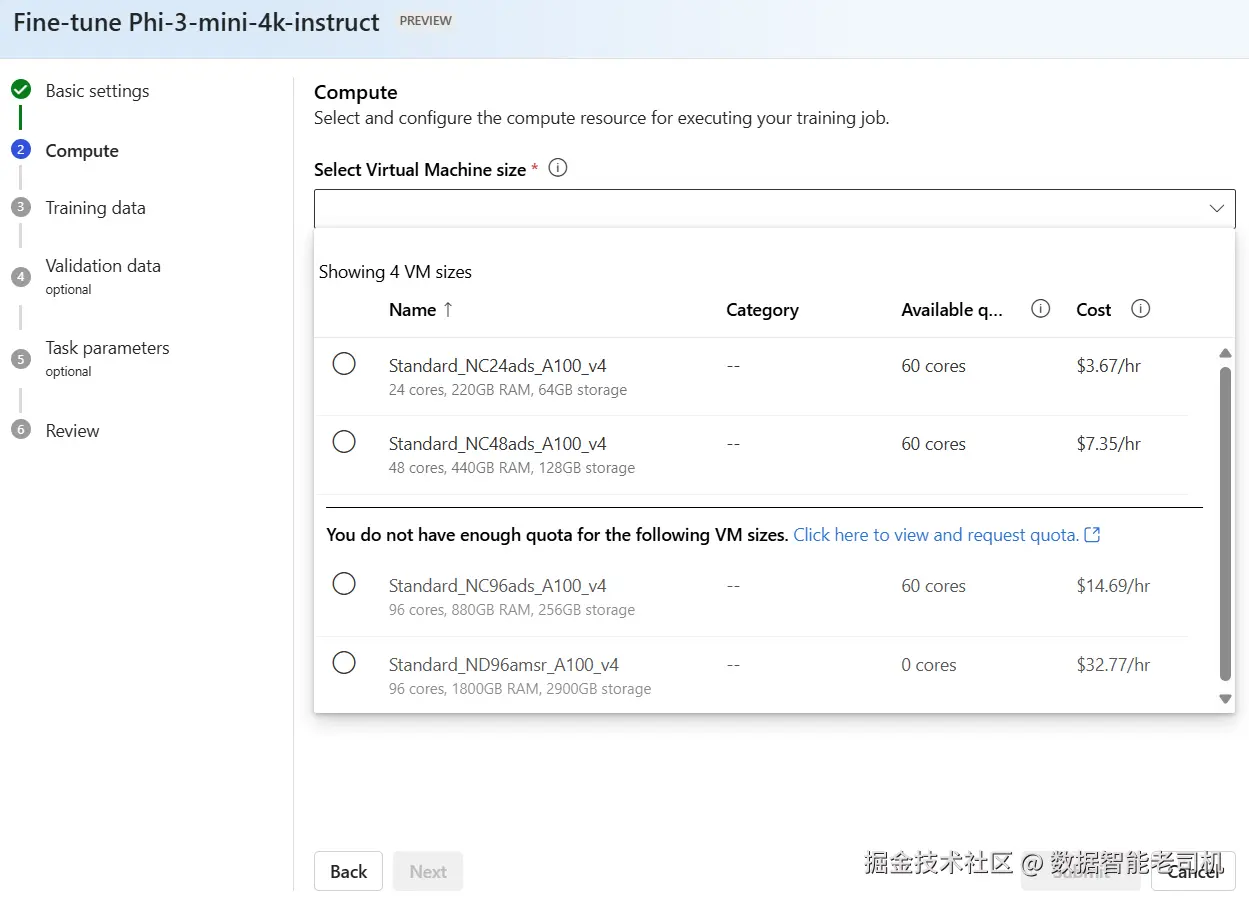Screen dimensions: 1249x901
Task: Click step 4 Validation data circle icon
Action: tap(21, 276)
